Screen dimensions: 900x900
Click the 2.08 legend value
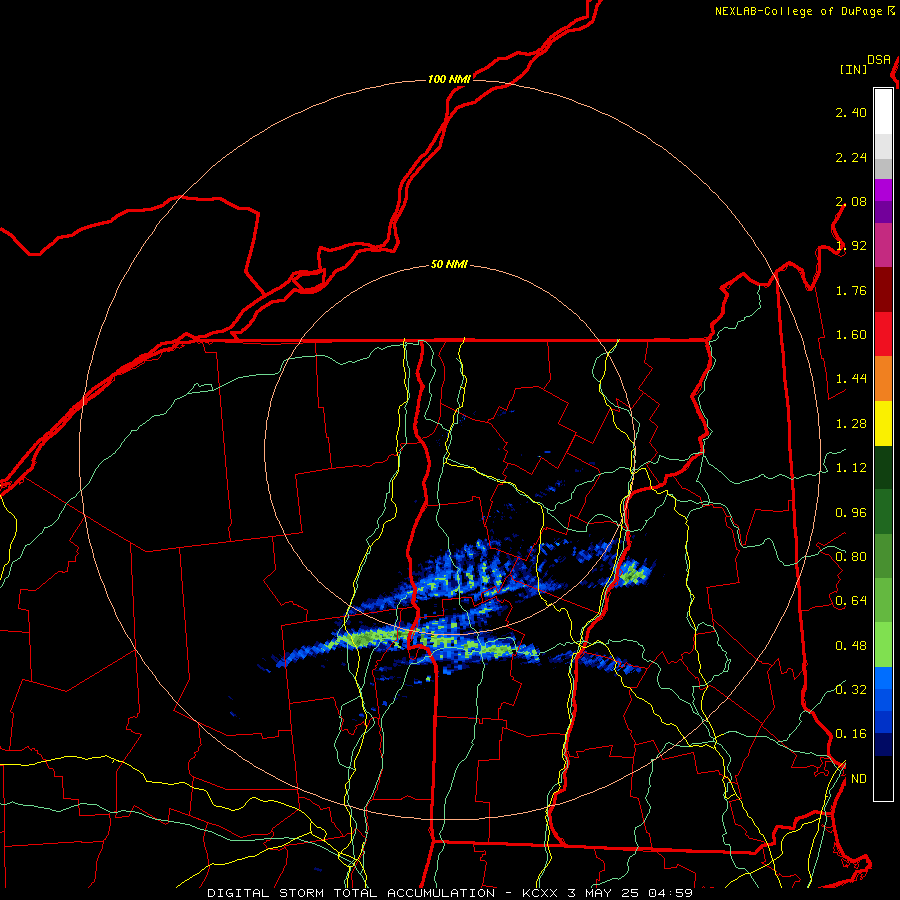[851, 201]
